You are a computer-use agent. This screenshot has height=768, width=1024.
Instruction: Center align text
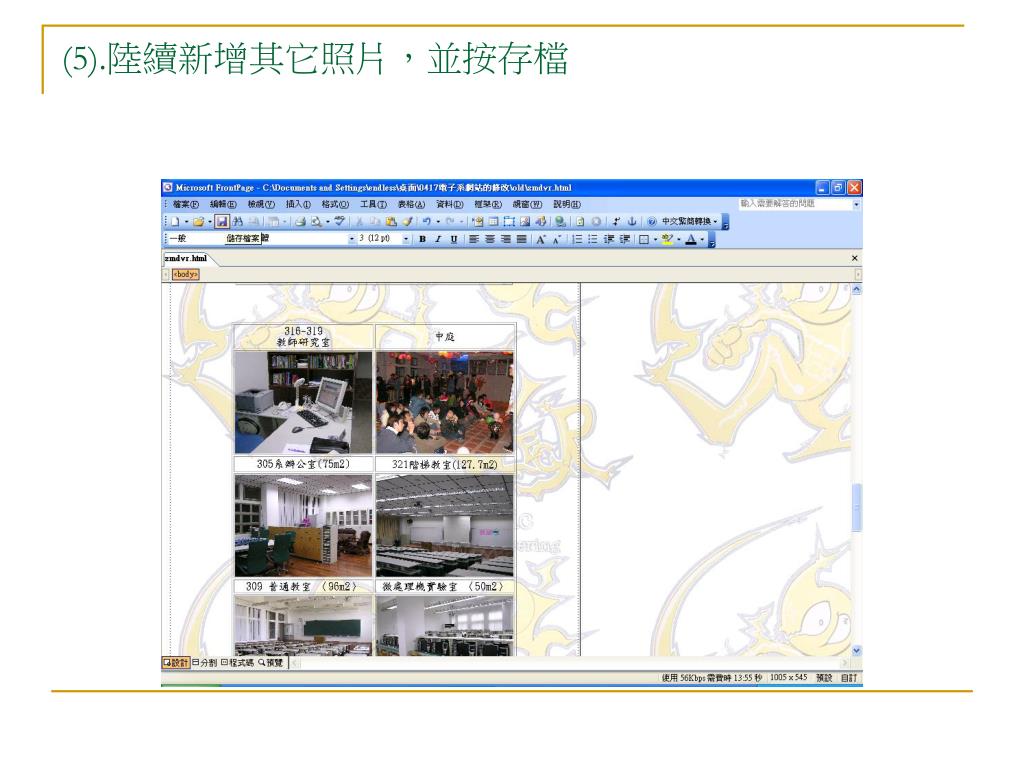tap(490, 239)
